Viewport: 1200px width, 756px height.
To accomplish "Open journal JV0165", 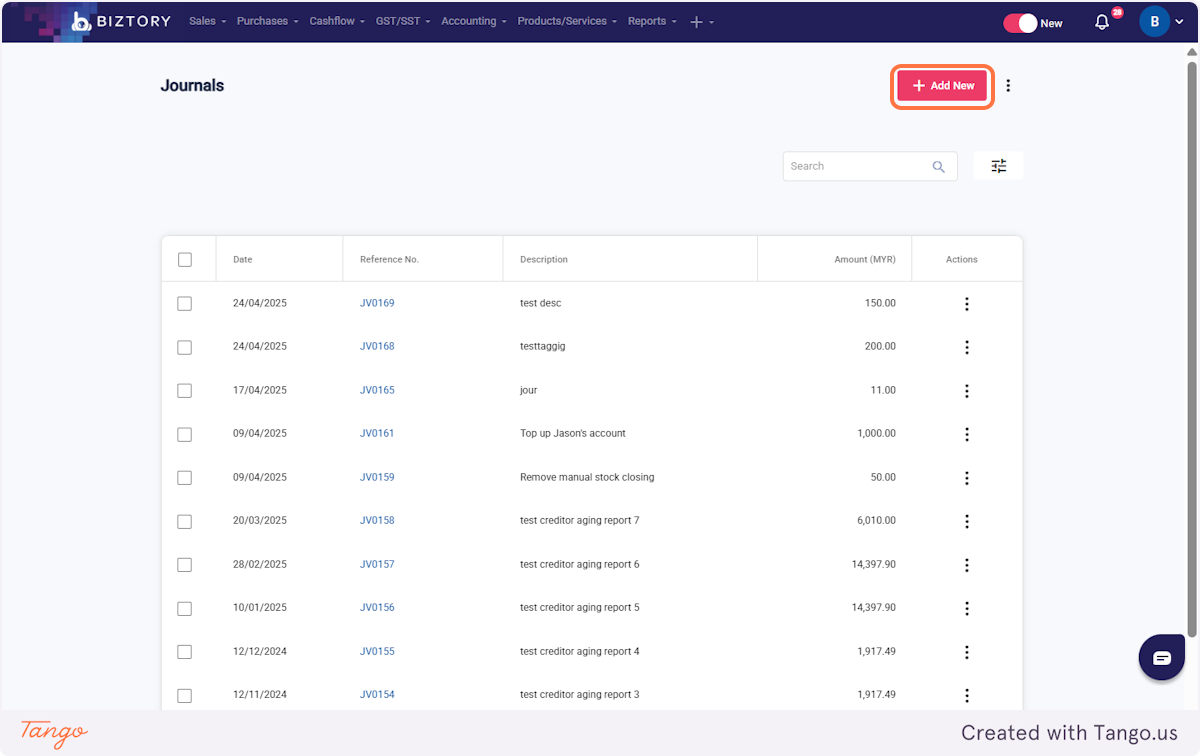I will pyautogui.click(x=377, y=390).
